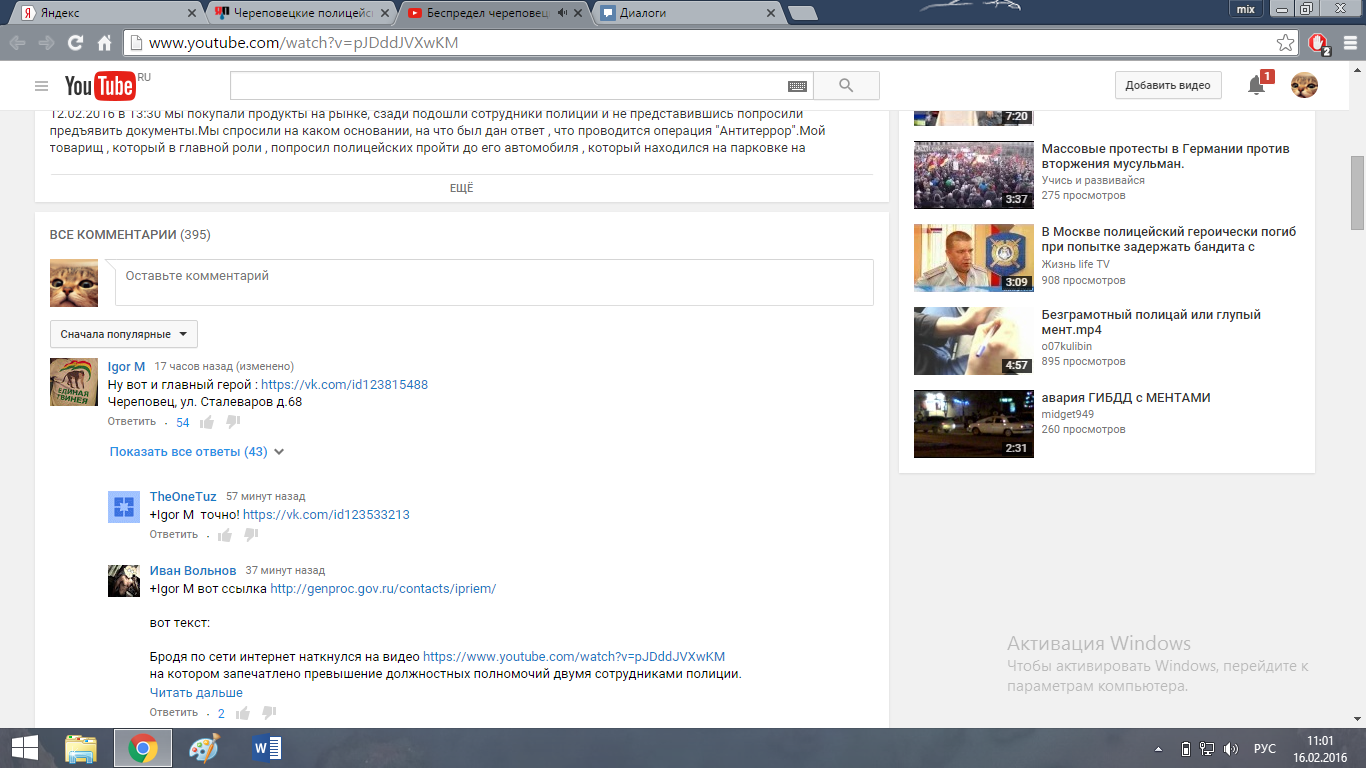Image resolution: width=1366 pixels, height=768 pixels.
Task: Show hidden system tray icons
Action: pyautogui.click(x=1159, y=749)
